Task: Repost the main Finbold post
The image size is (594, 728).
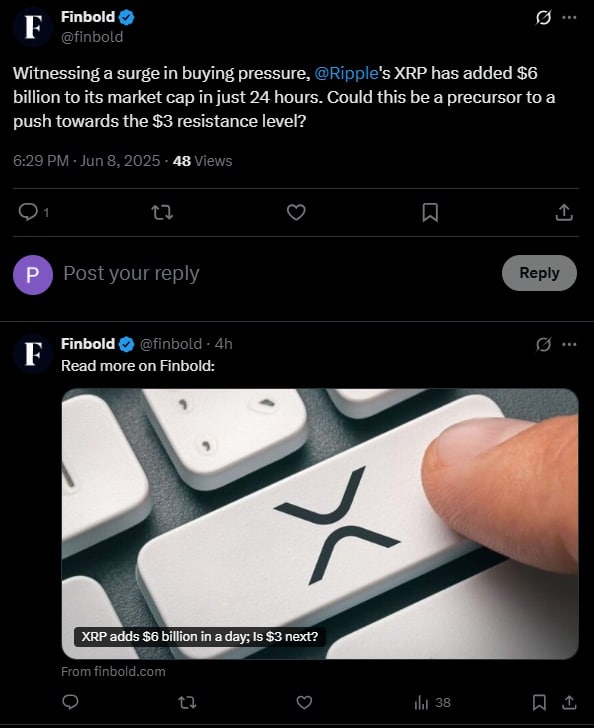Action: (x=162, y=213)
